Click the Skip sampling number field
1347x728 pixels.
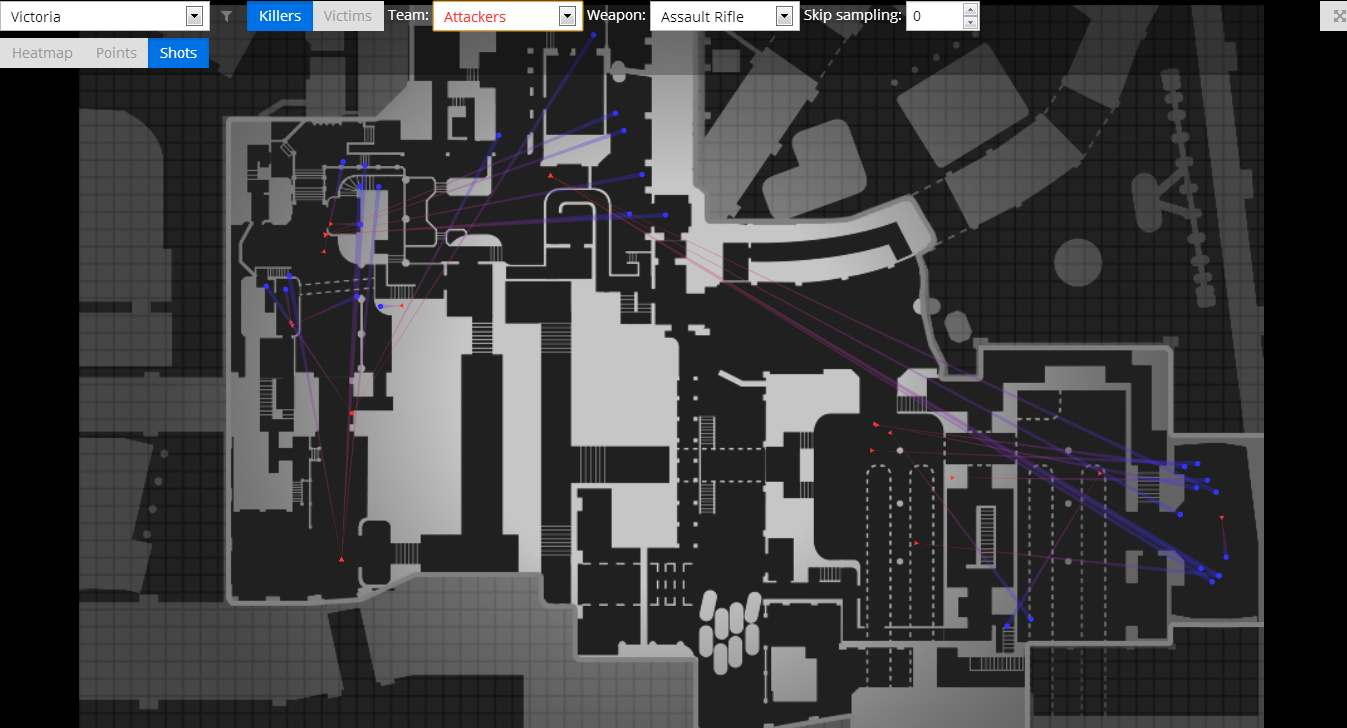[x=933, y=16]
